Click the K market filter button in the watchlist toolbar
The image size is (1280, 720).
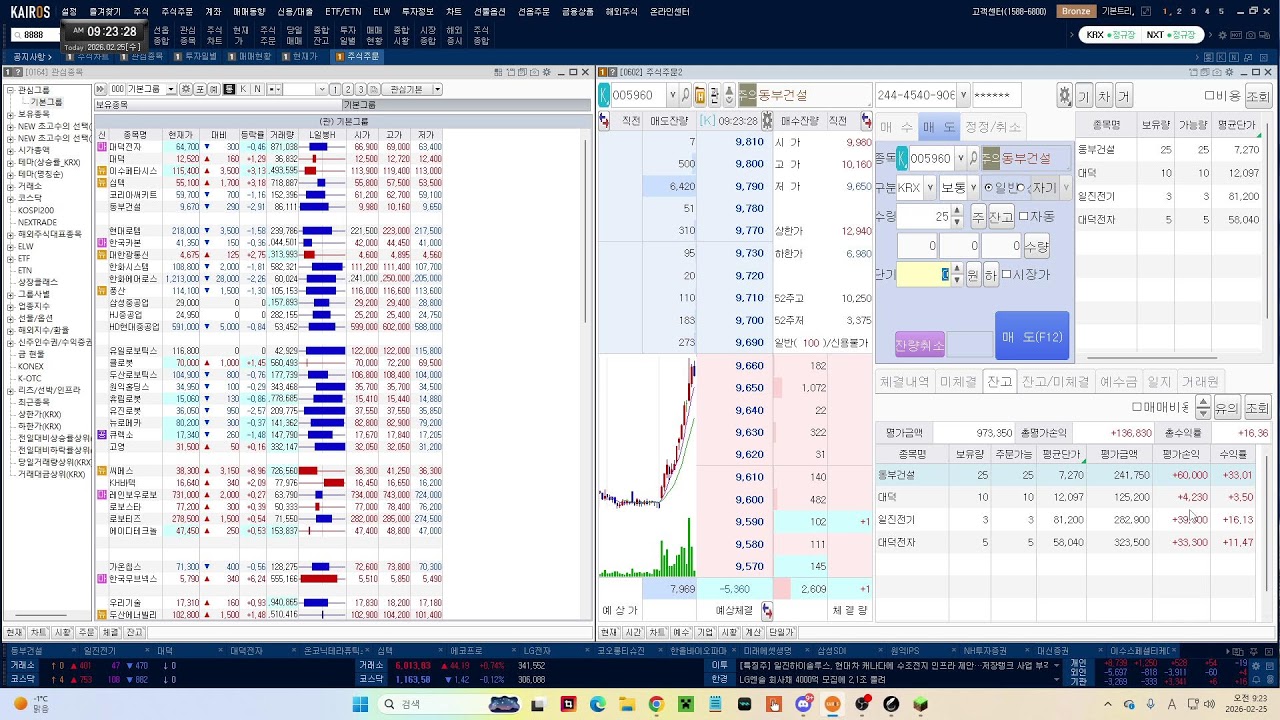tap(243, 89)
